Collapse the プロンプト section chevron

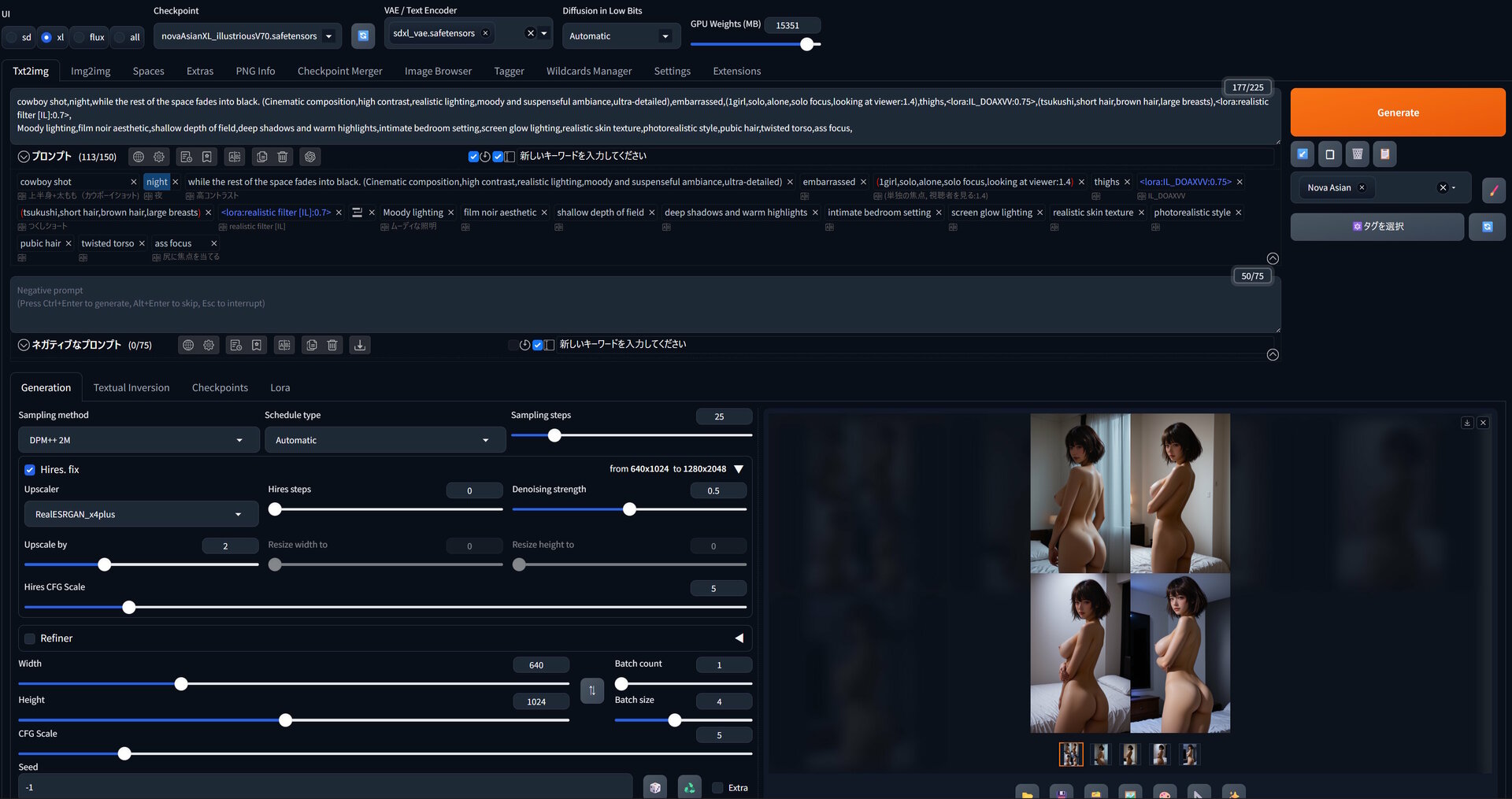tap(24, 157)
